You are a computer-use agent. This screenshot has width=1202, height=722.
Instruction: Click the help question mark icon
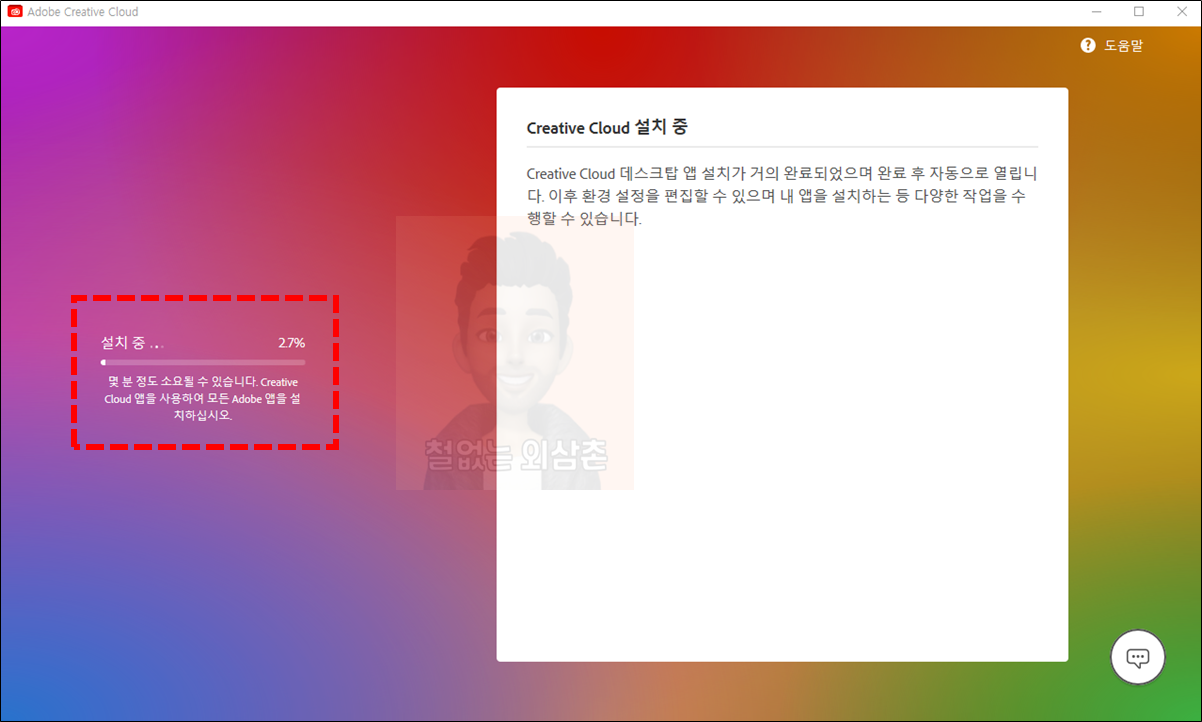tap(1088, 46)
